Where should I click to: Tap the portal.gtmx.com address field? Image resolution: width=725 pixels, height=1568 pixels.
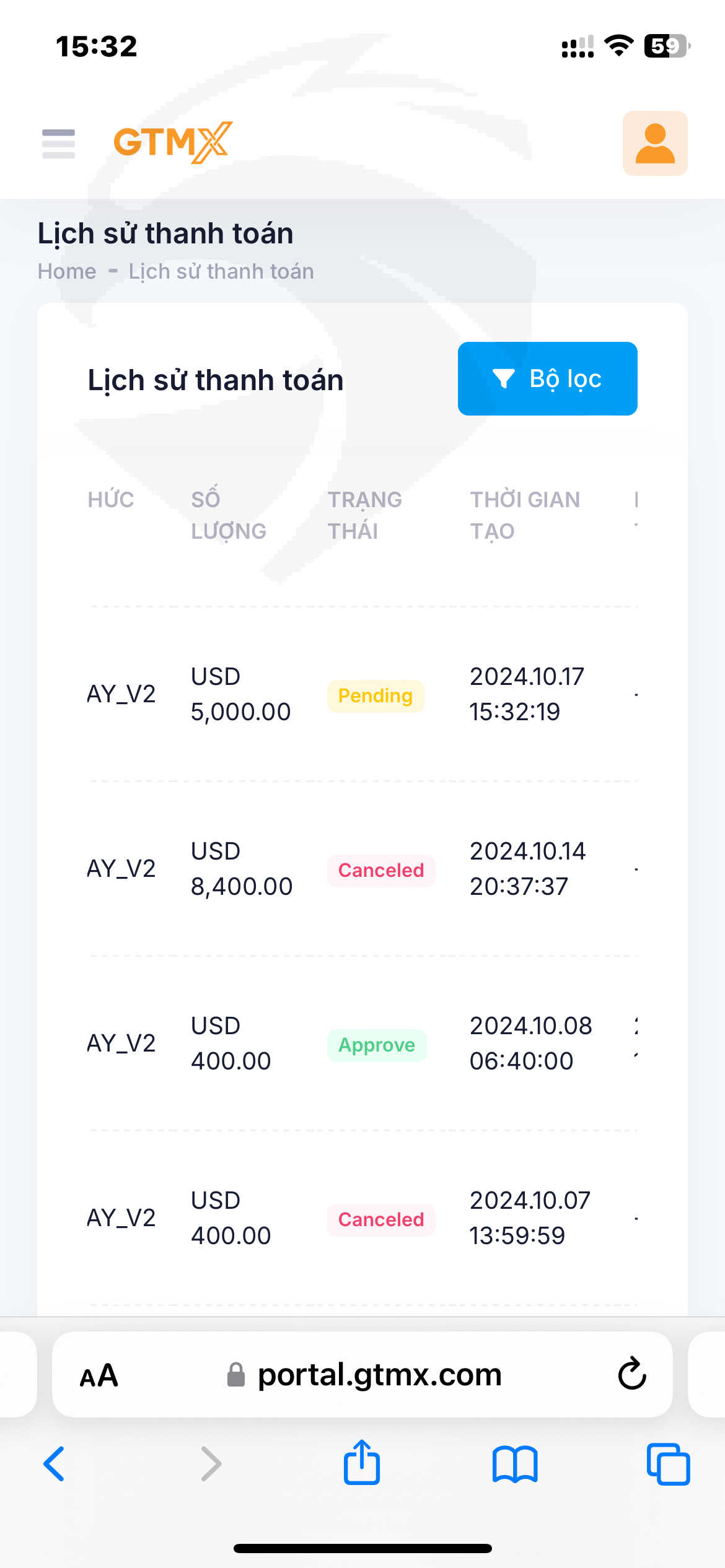[x=378, y=1375]
